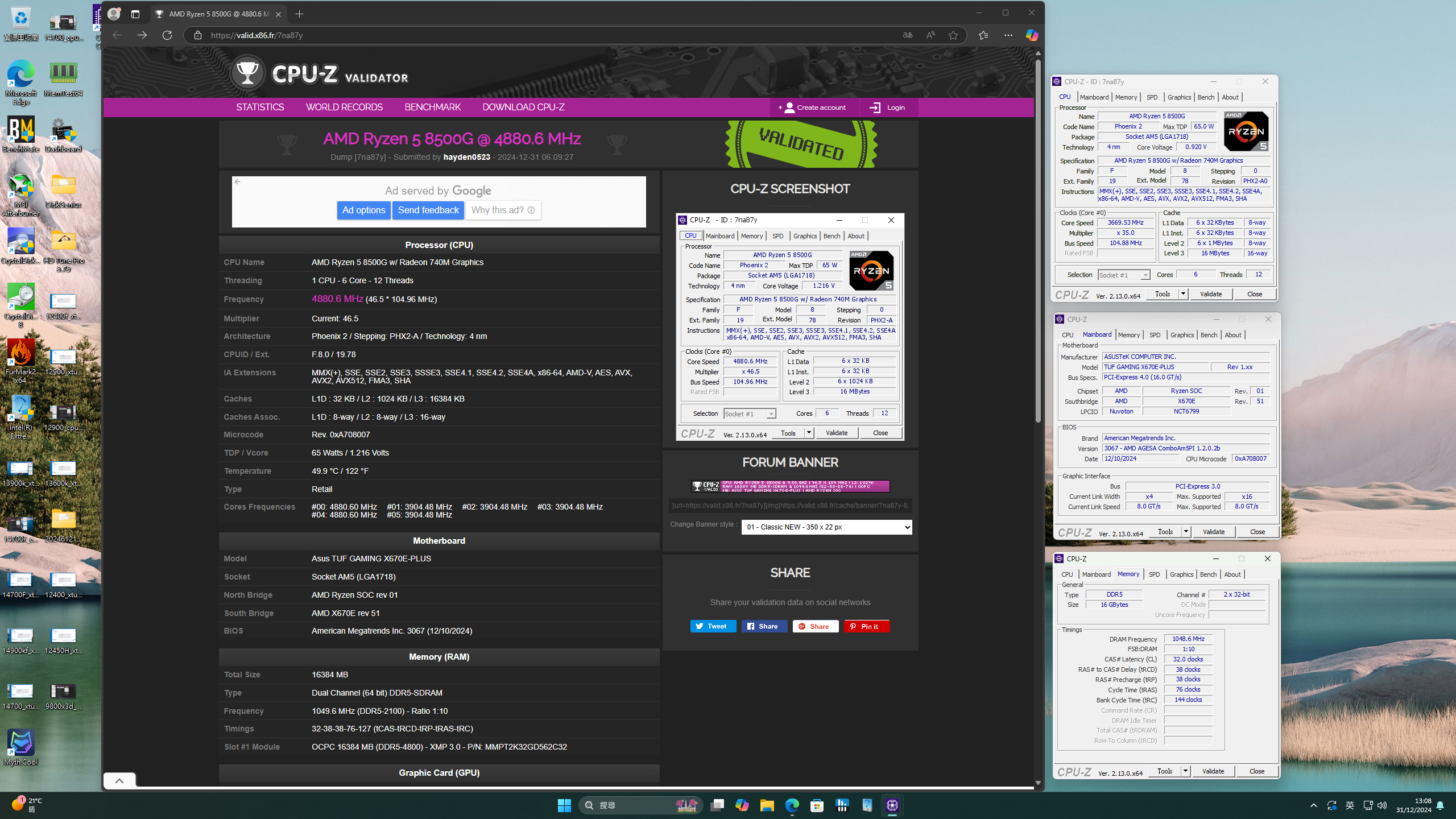Screen dimensions: 1456x819
Task: Open Myth.Cool desktop shortcut
Action: [21, 748]
